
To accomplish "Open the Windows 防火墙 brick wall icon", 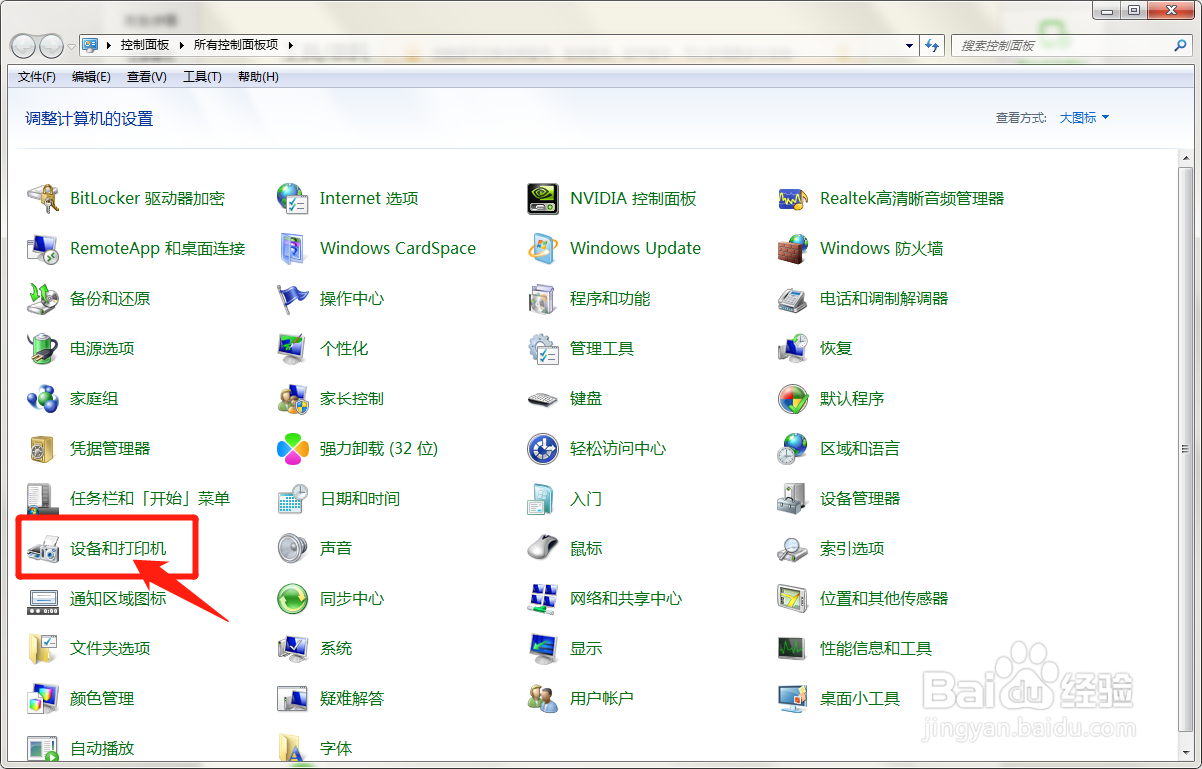I will pos(793,248).
